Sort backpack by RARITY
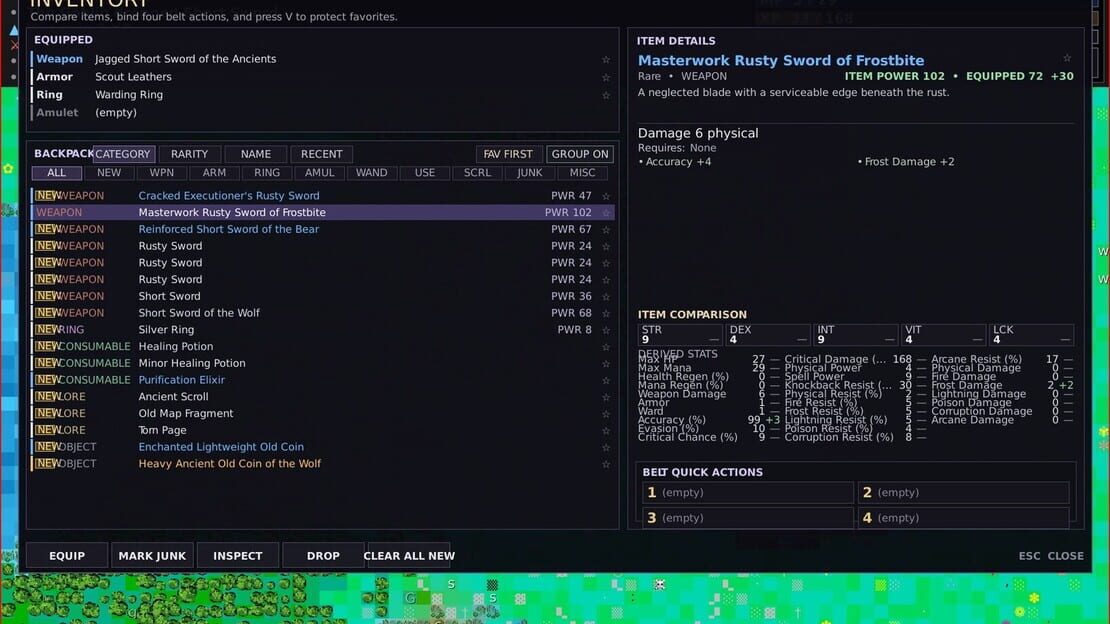The width and height of the screenshot is (1110, 624). [x=189, y=154]
